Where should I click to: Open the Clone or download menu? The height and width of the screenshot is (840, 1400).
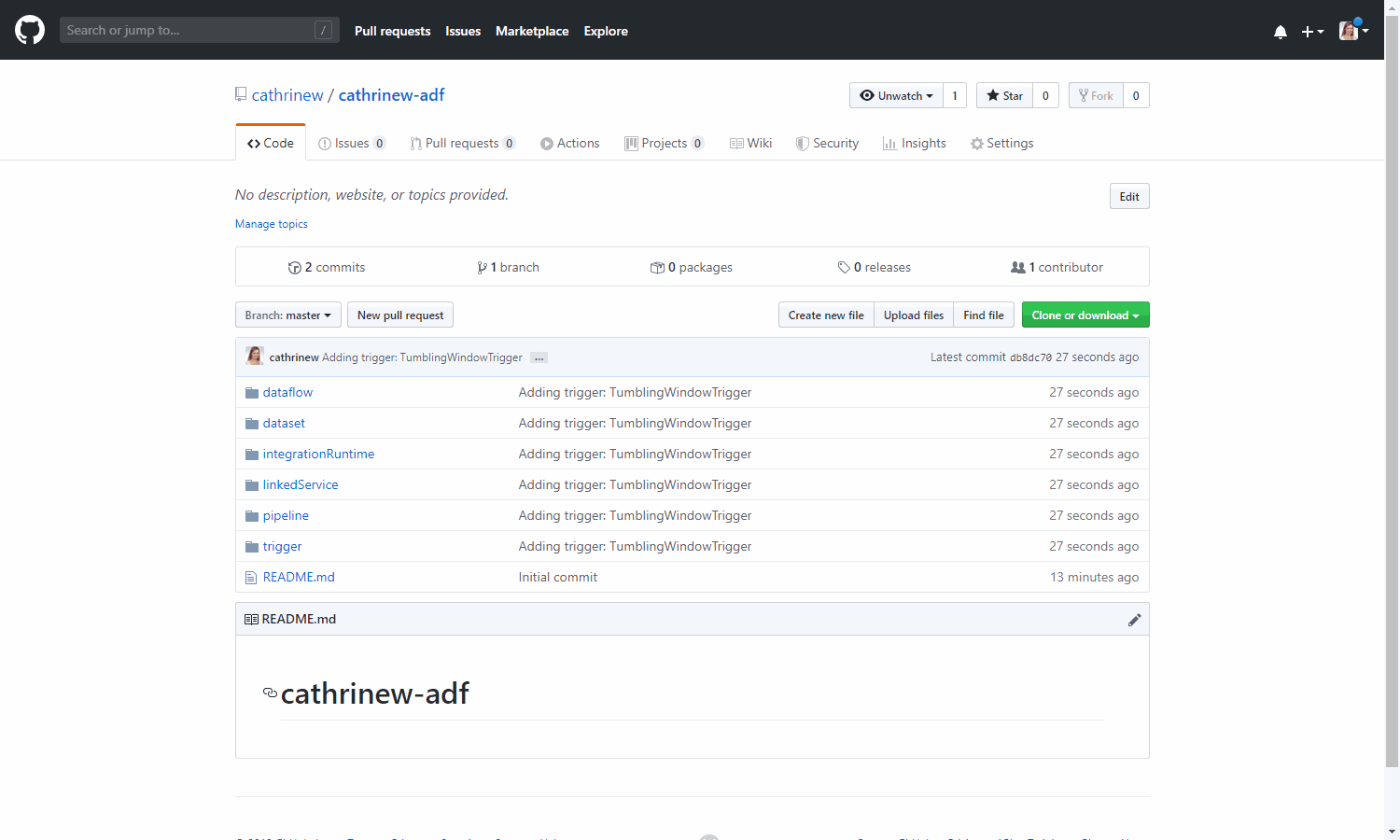[x=1085, y=315]
